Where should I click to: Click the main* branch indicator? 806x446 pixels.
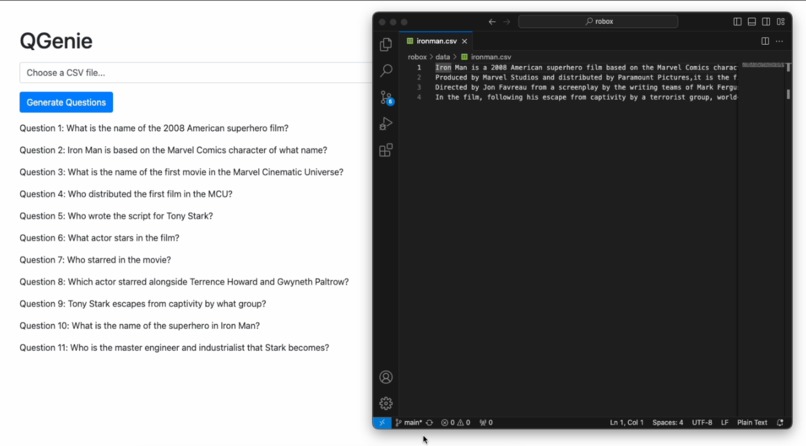[x=409, y=422]
